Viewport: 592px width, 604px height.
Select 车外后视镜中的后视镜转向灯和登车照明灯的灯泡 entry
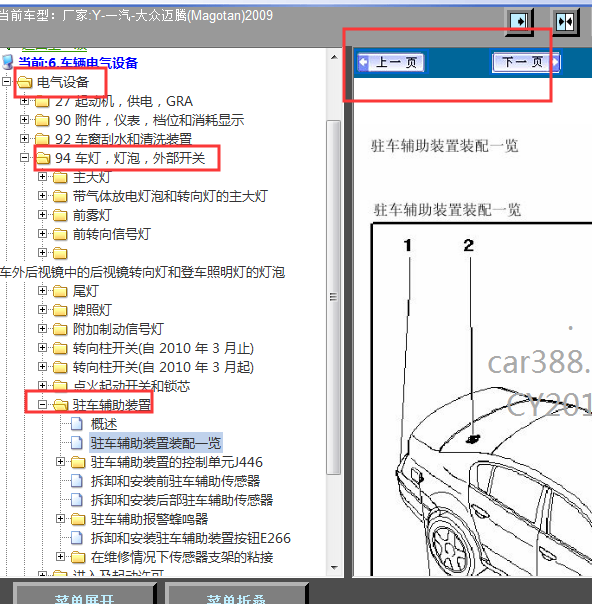[143, 272]
